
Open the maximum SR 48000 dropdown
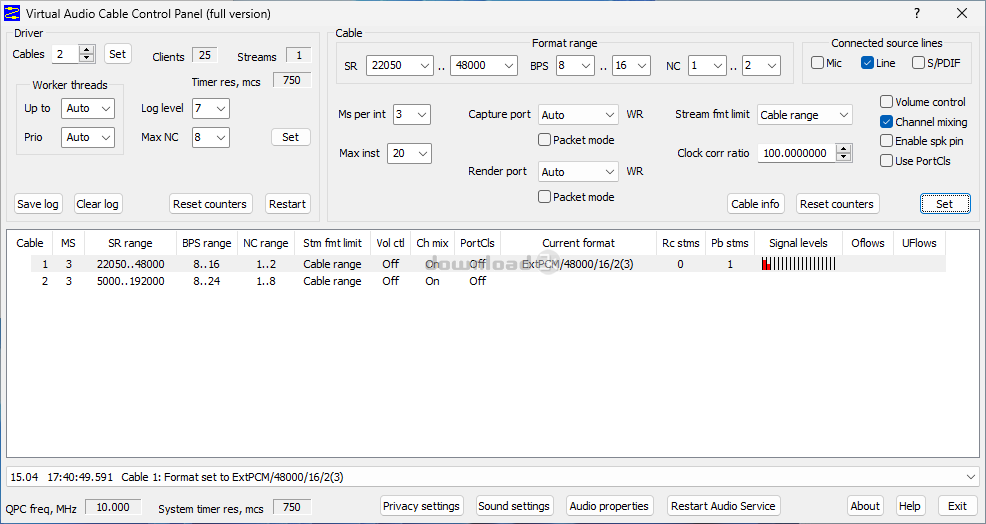pos(484,65)
